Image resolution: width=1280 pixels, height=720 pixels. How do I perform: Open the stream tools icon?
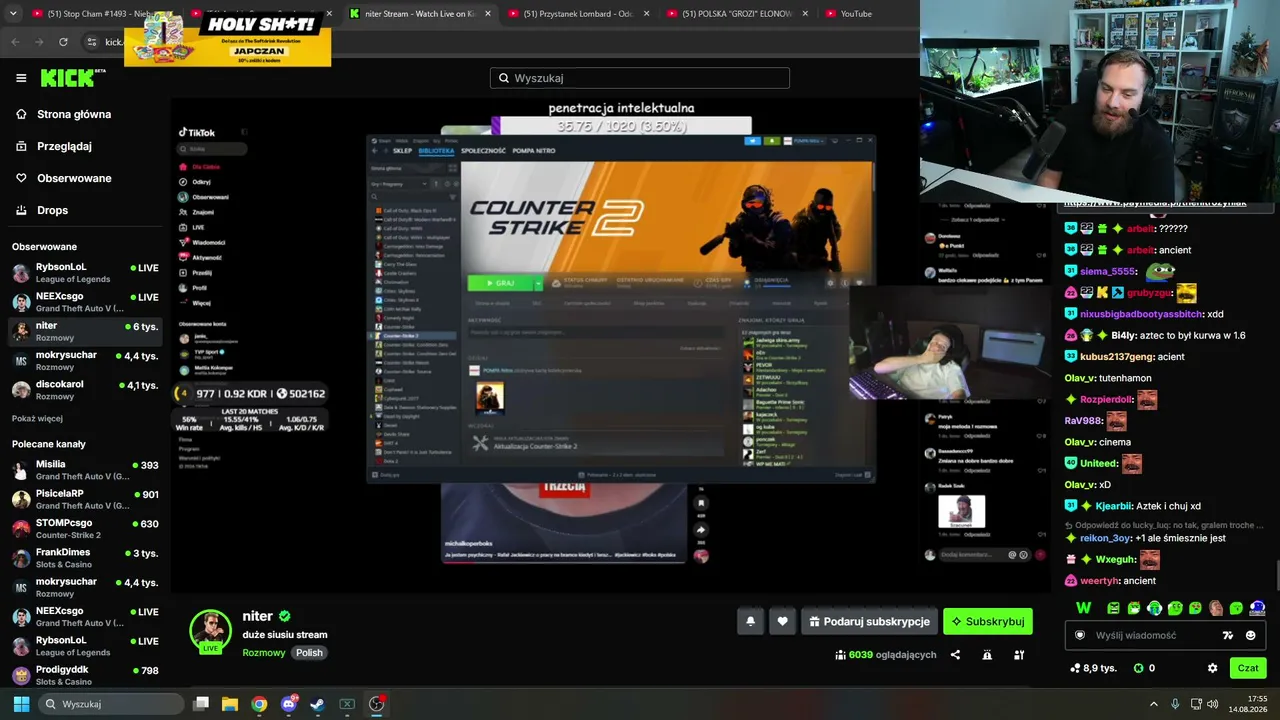tap(1019, 655)
